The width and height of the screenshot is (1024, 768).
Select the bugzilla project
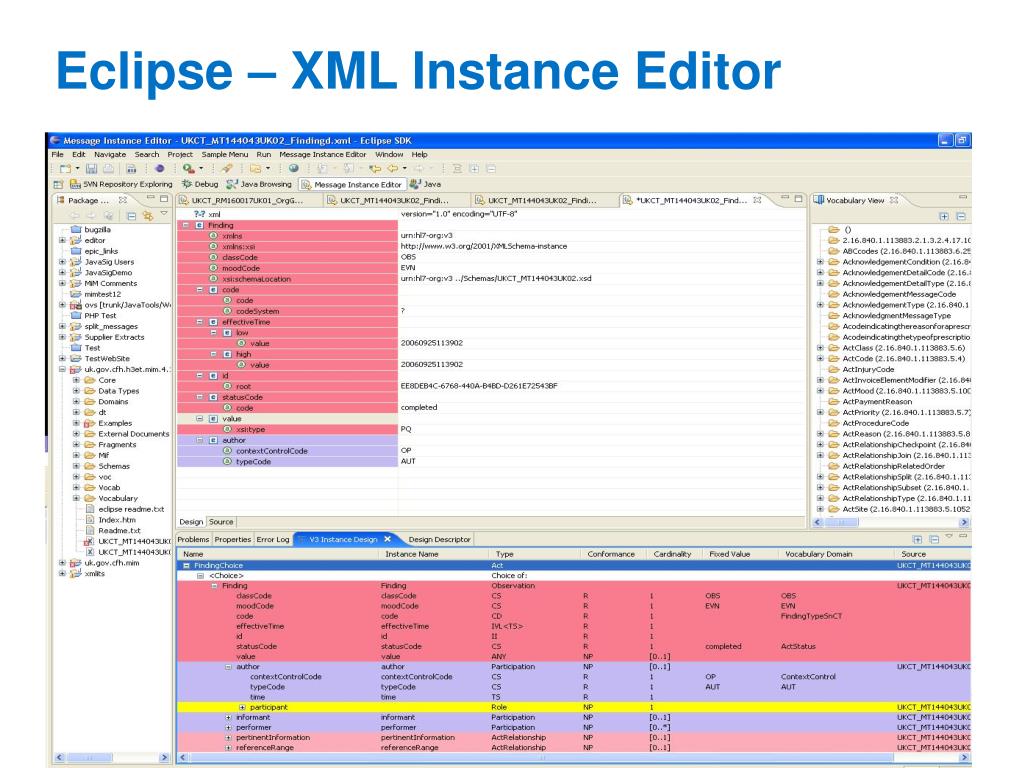point(97,229)
